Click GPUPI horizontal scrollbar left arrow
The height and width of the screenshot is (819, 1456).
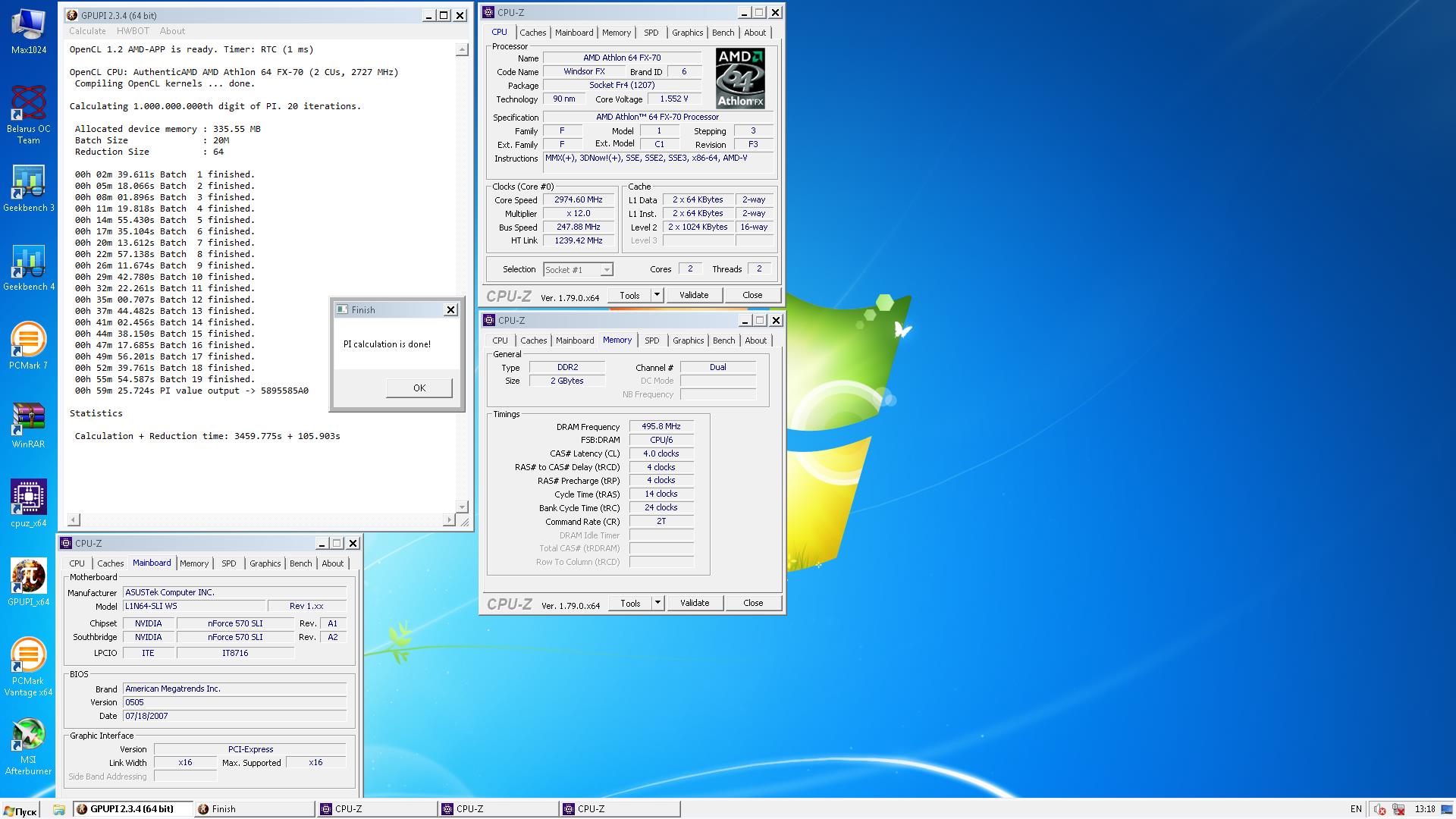point(74,519)
